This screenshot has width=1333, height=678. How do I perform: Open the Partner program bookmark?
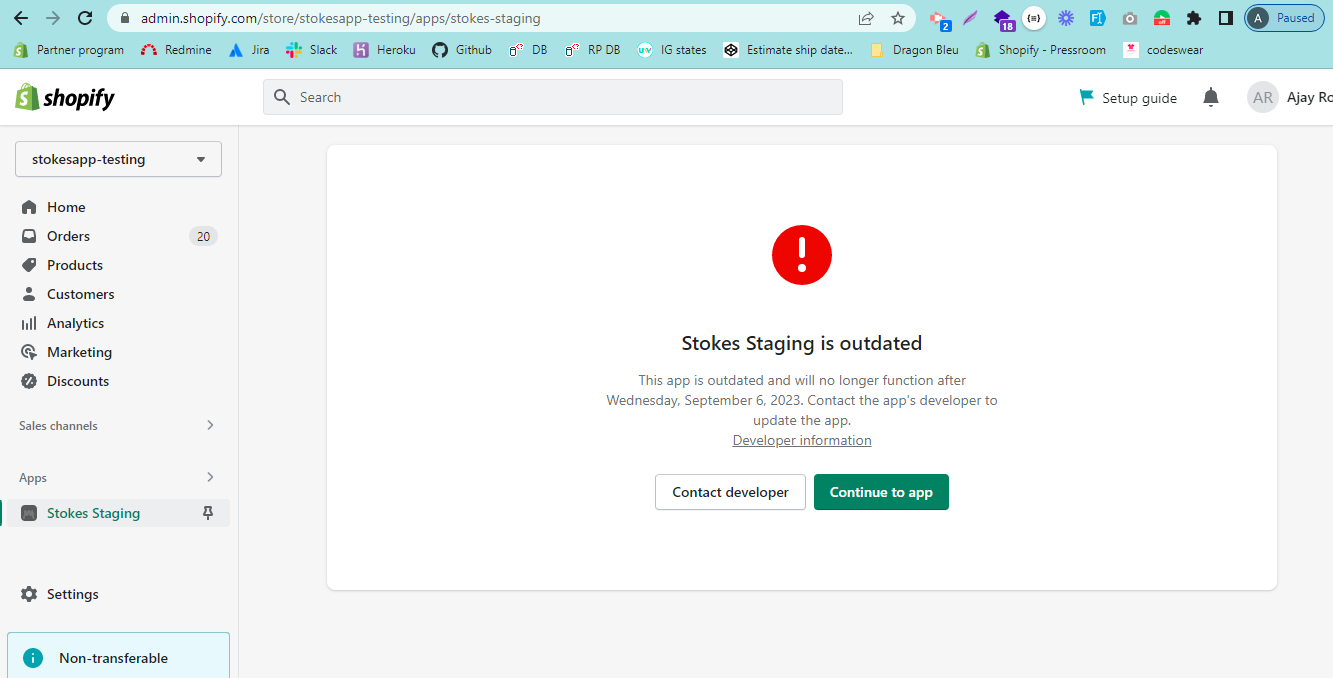(69, 50)
